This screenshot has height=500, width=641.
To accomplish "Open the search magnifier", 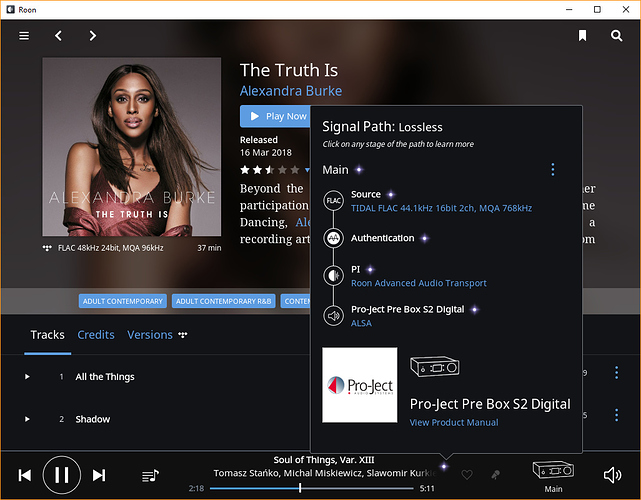I will coord(616,36).
